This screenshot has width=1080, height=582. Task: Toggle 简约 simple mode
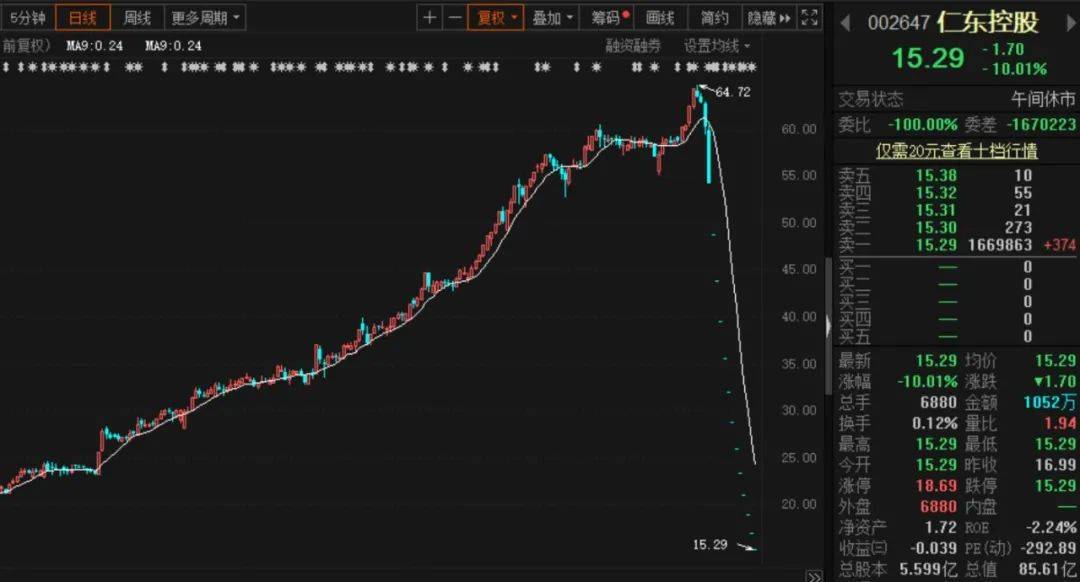[714, 17]
